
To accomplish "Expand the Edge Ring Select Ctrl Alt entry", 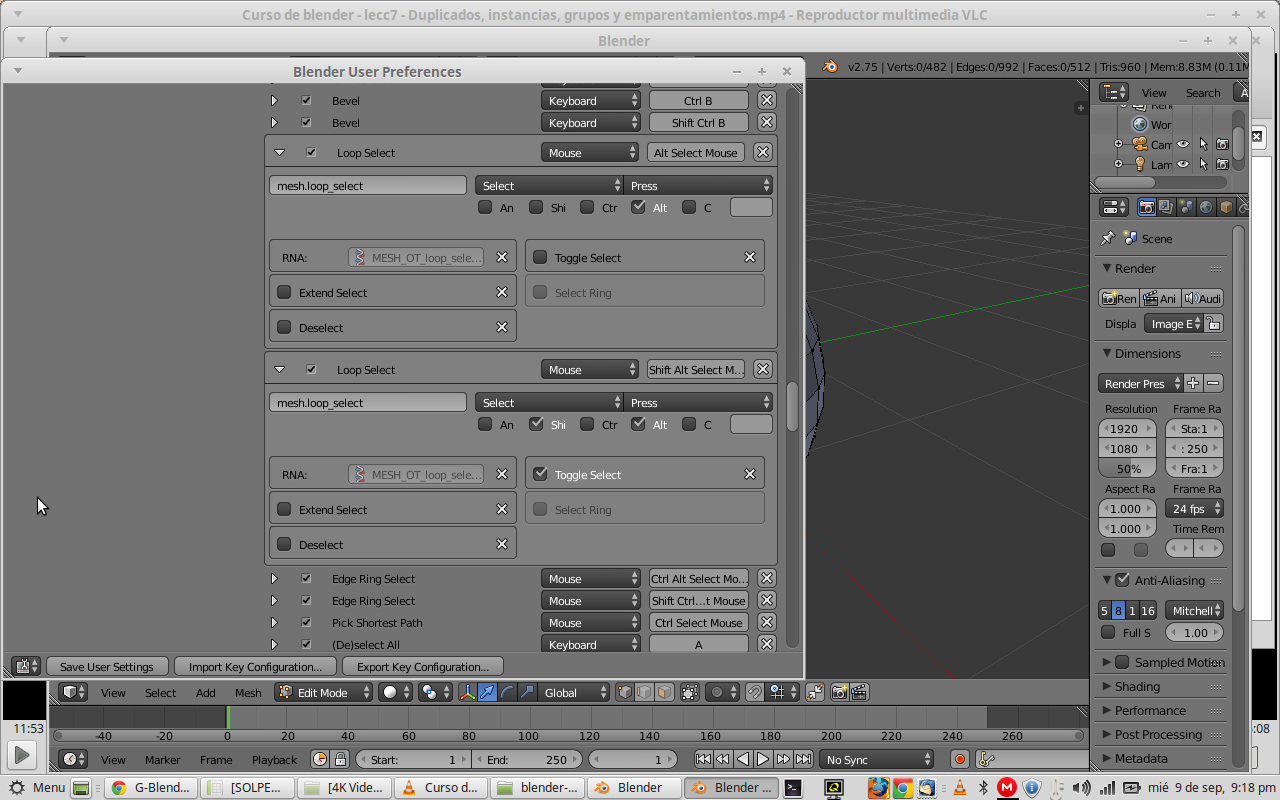I will pyautogui.click(x=274, y=579).
